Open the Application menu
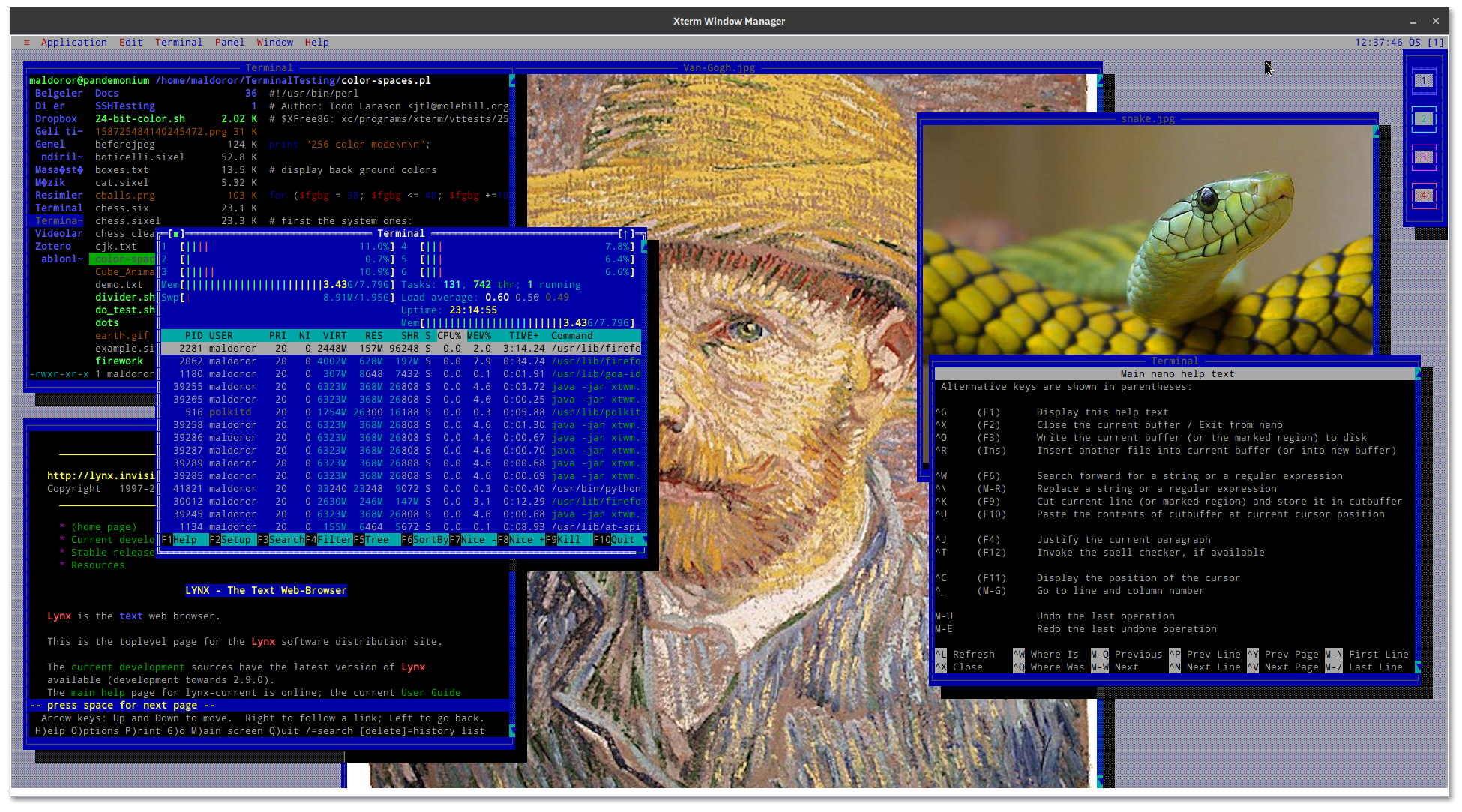 [73, 43]
